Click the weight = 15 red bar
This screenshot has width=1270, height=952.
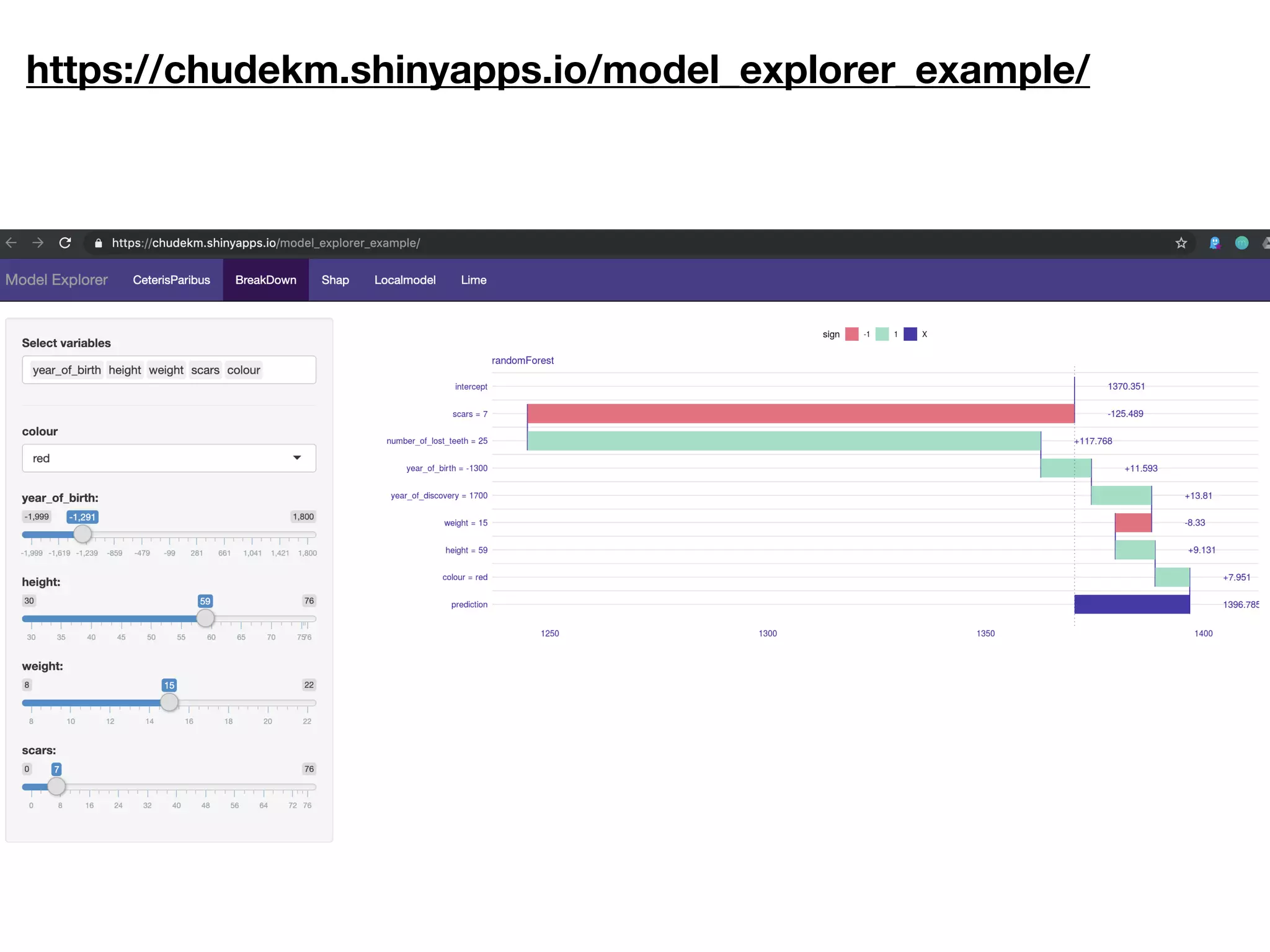pyautogui.click(x=1133, y=522)
